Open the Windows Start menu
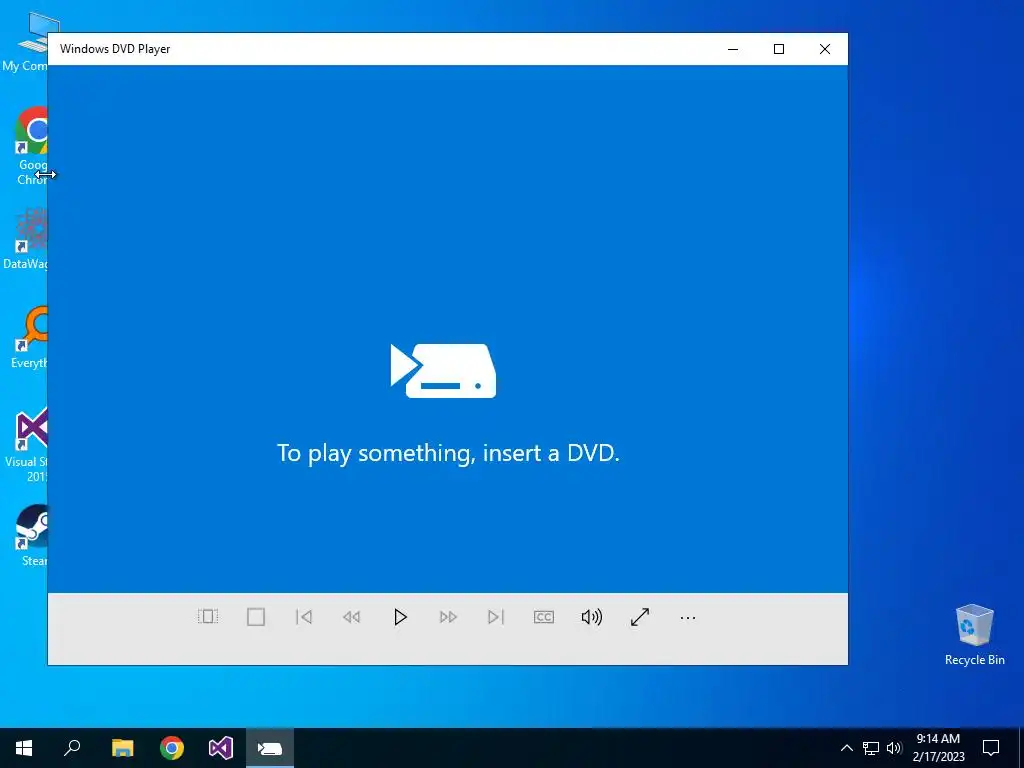Viewport: 1024px width, 768px height. pyautogui.click(x=24, y=748)
